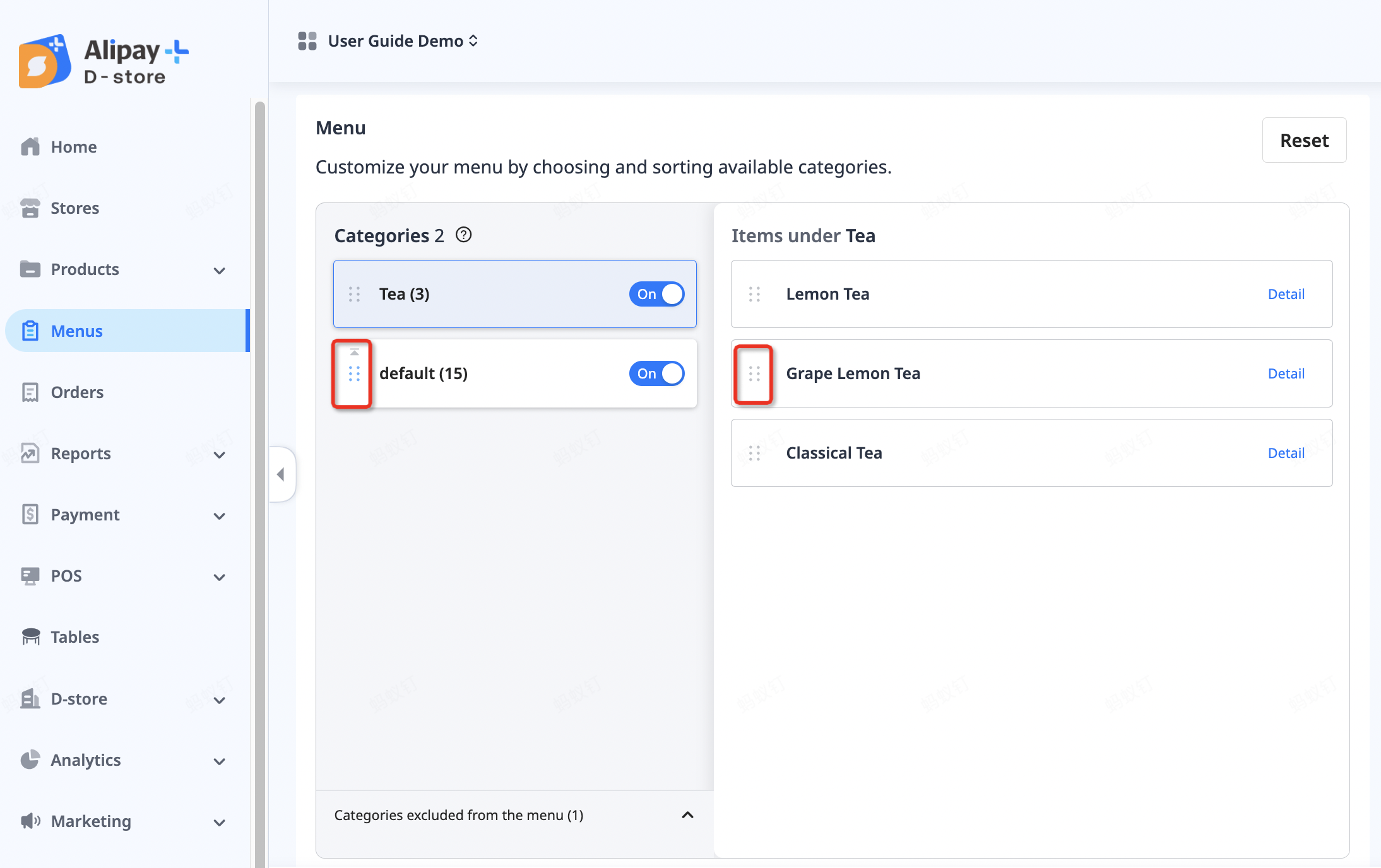Click the drag handle for default category

354,374
